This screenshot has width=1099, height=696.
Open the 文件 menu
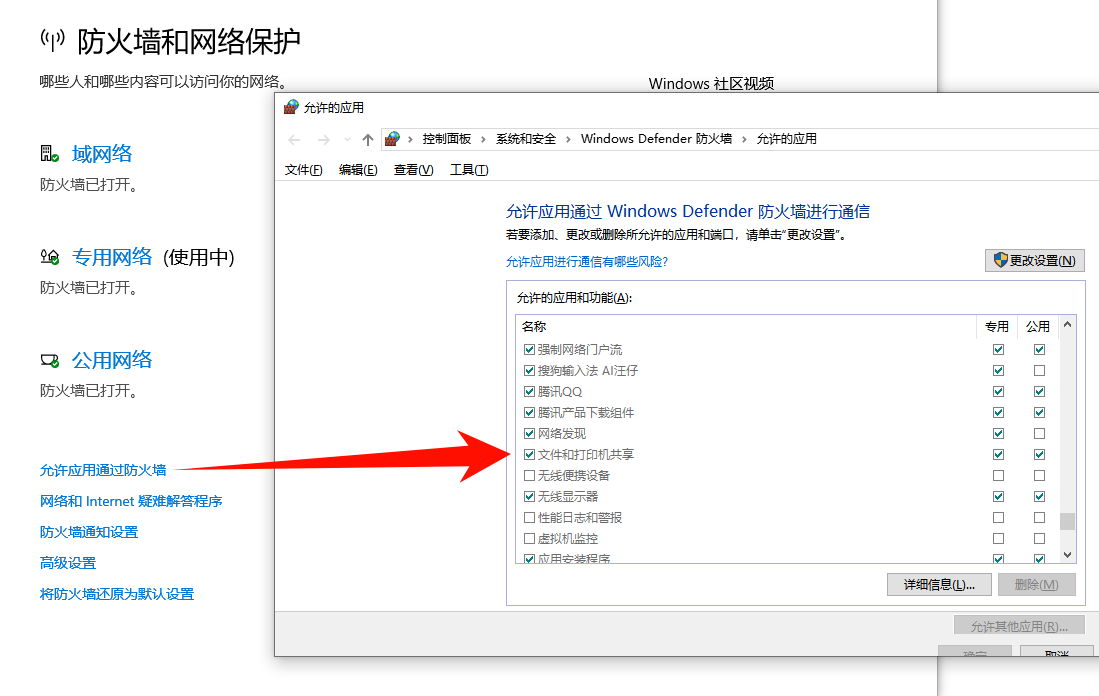300,169
